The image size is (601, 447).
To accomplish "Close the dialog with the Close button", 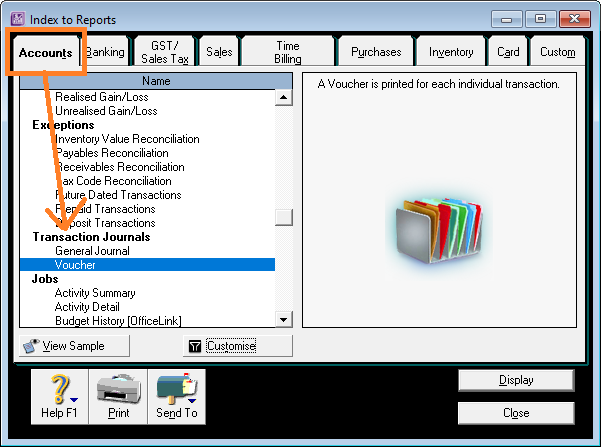I will coord(516,413).
